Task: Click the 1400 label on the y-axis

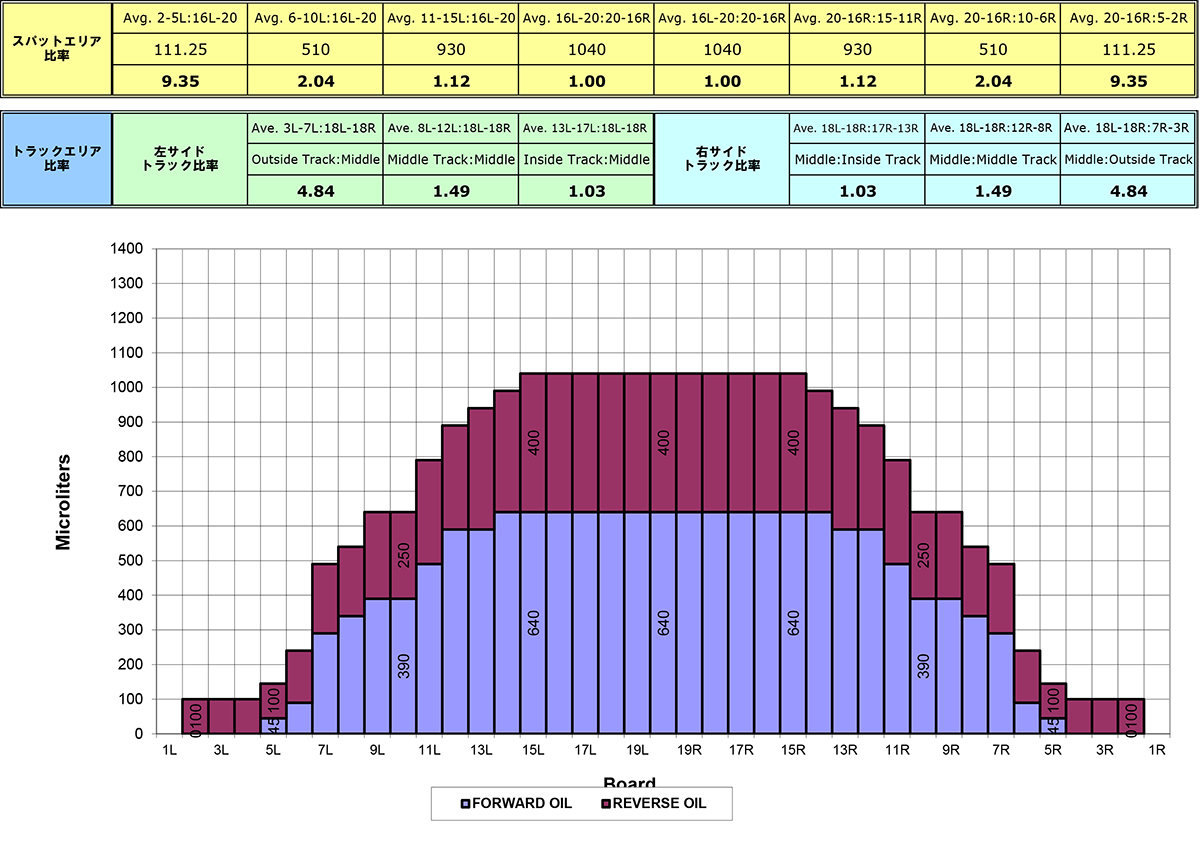Action: [x=128, y=249]
